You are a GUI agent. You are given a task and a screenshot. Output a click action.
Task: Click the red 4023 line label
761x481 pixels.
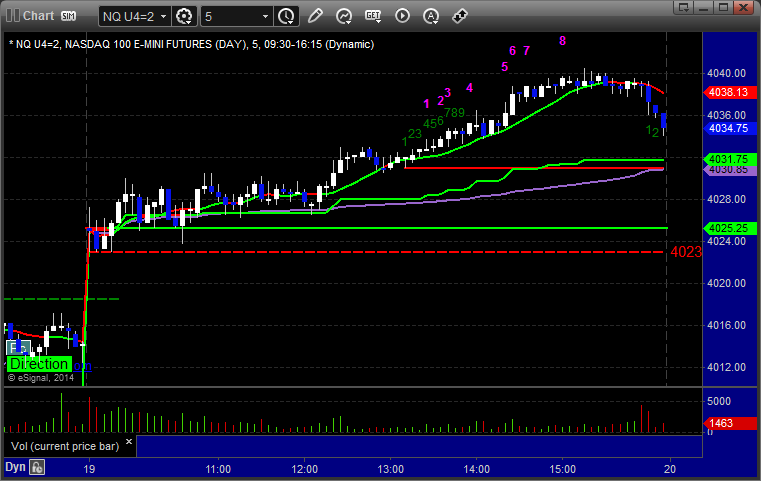pyautogui.click(x=686, y=252)
